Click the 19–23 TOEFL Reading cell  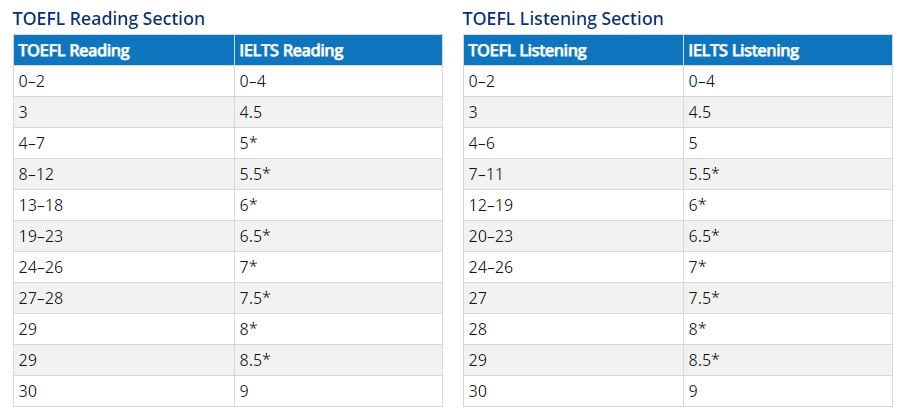124,236
